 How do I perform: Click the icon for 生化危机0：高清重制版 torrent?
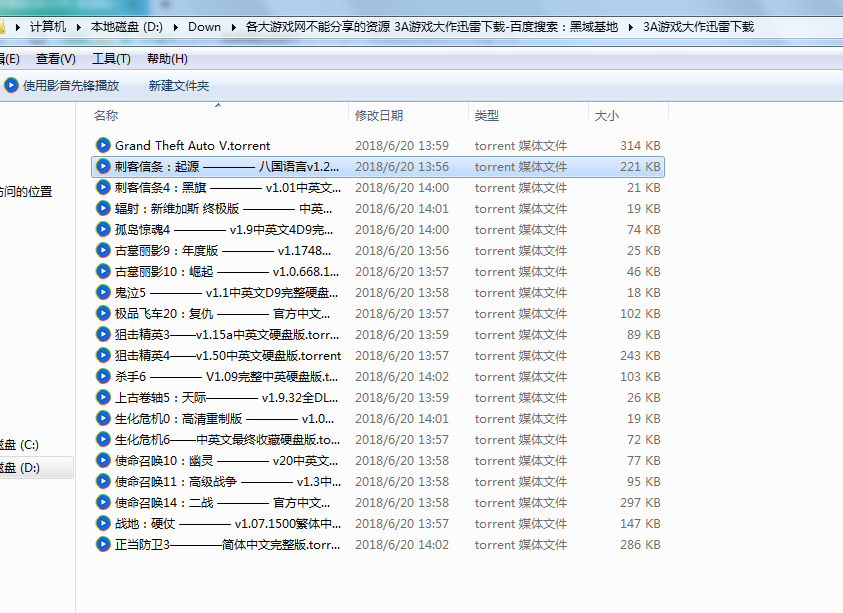point(103,418)
